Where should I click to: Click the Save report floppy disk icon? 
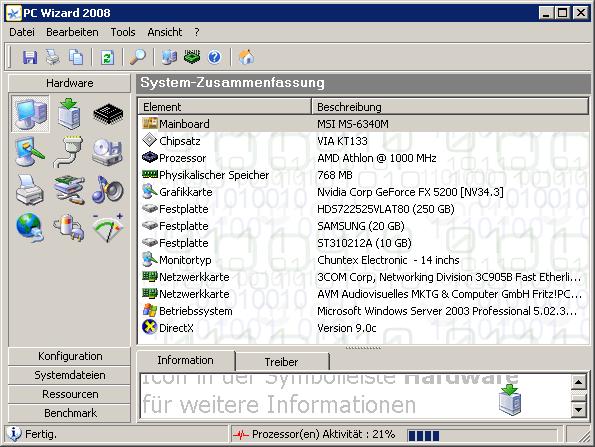tap(30, 57)
